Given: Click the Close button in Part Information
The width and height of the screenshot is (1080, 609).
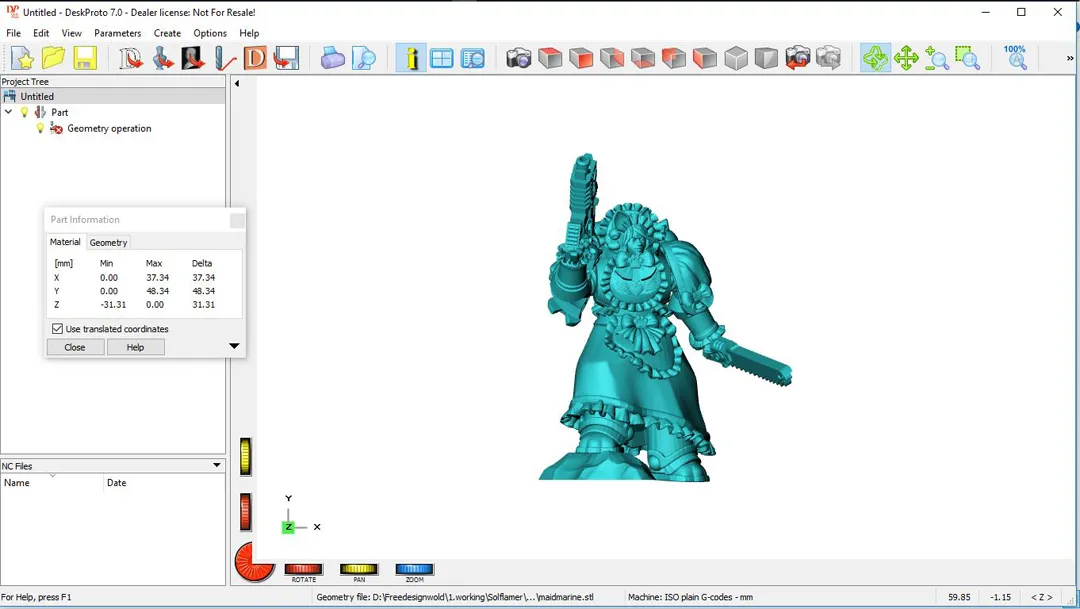Looking at the screenshot, I should [75, 347].
